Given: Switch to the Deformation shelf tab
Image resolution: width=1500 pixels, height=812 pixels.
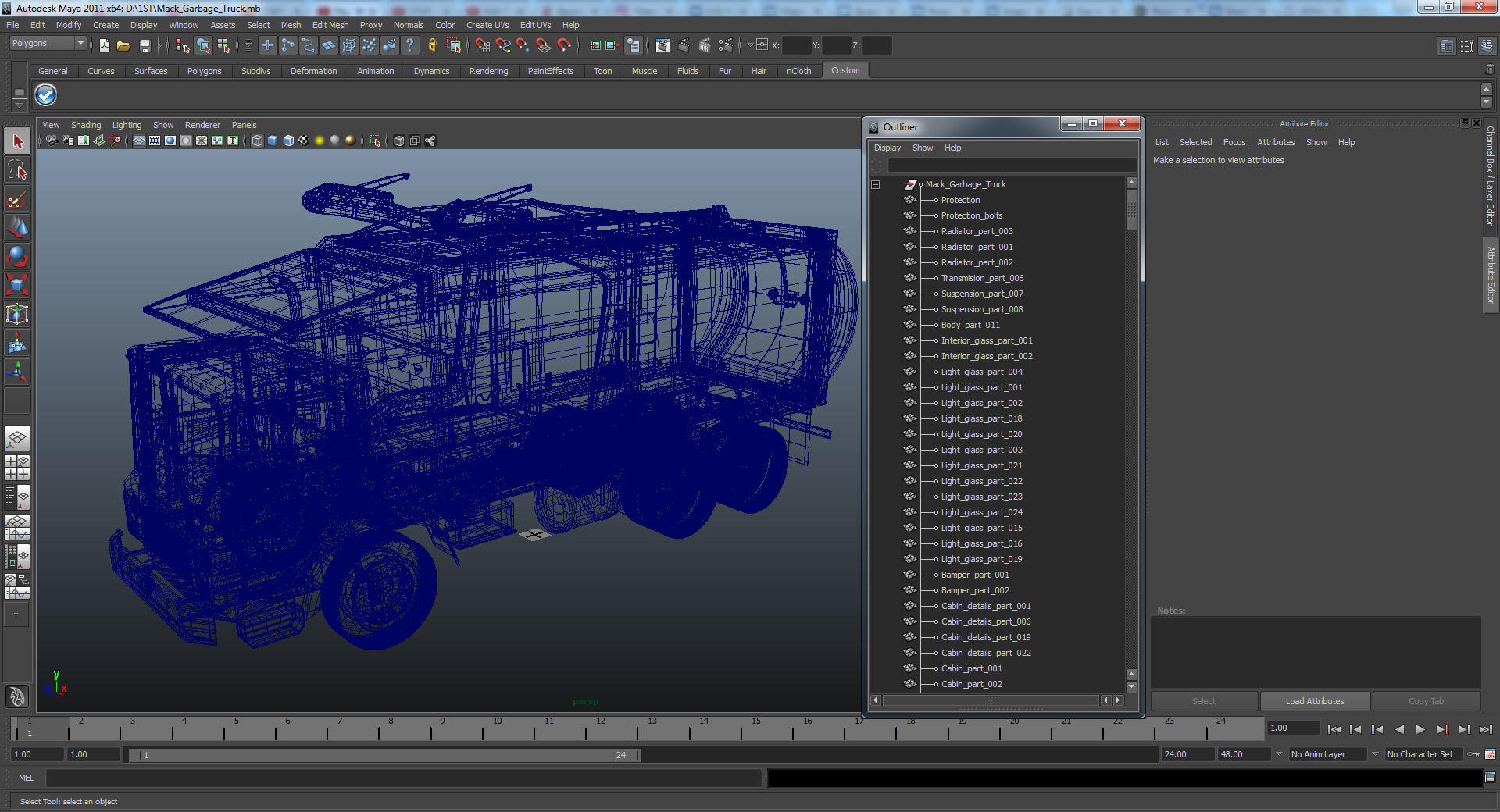Looking at the screenshot, I should point(313,71).
